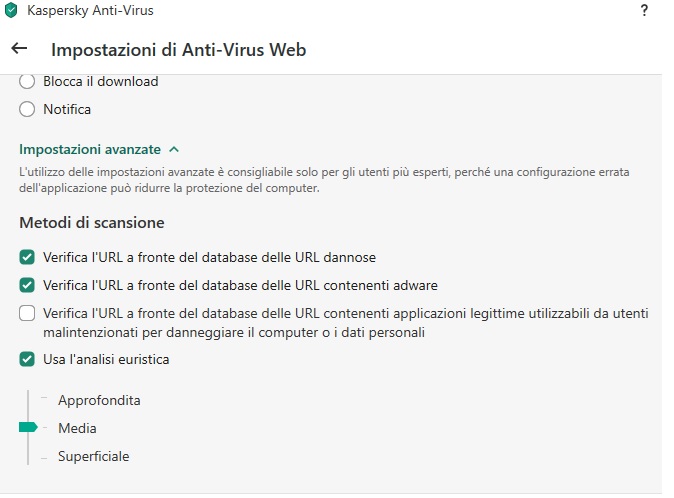The width and height of the screenshot is (674, 498).
Task: Collapse the Impostazioni avanzate section
Action: pyautogui.click(x=90, y=150)
